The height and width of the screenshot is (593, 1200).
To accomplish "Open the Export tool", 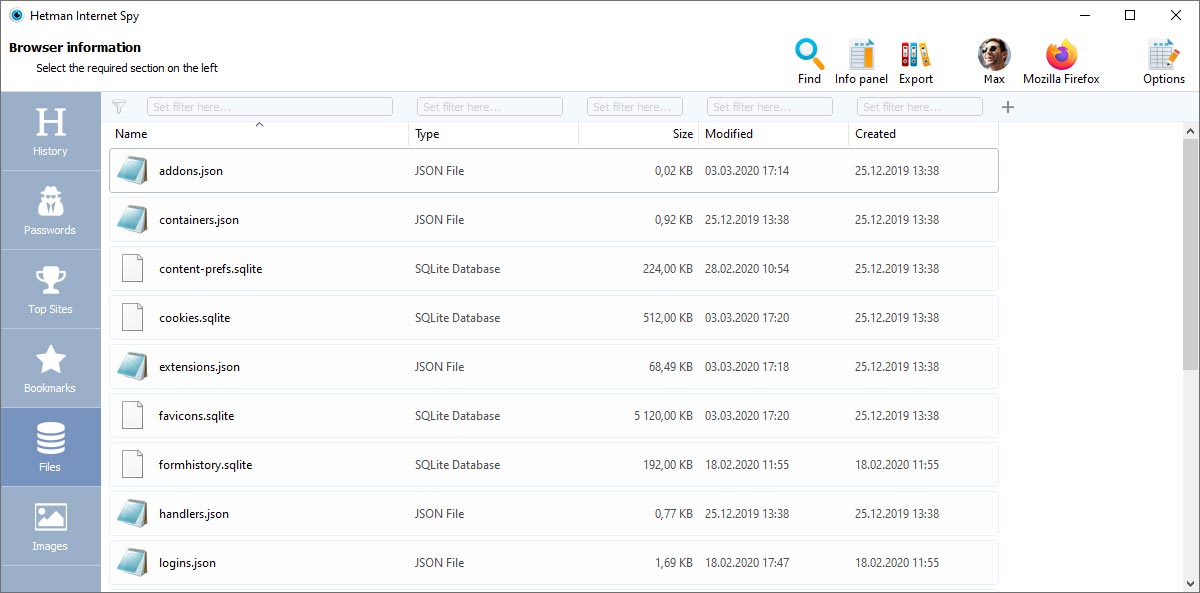I will click(915, 61).
